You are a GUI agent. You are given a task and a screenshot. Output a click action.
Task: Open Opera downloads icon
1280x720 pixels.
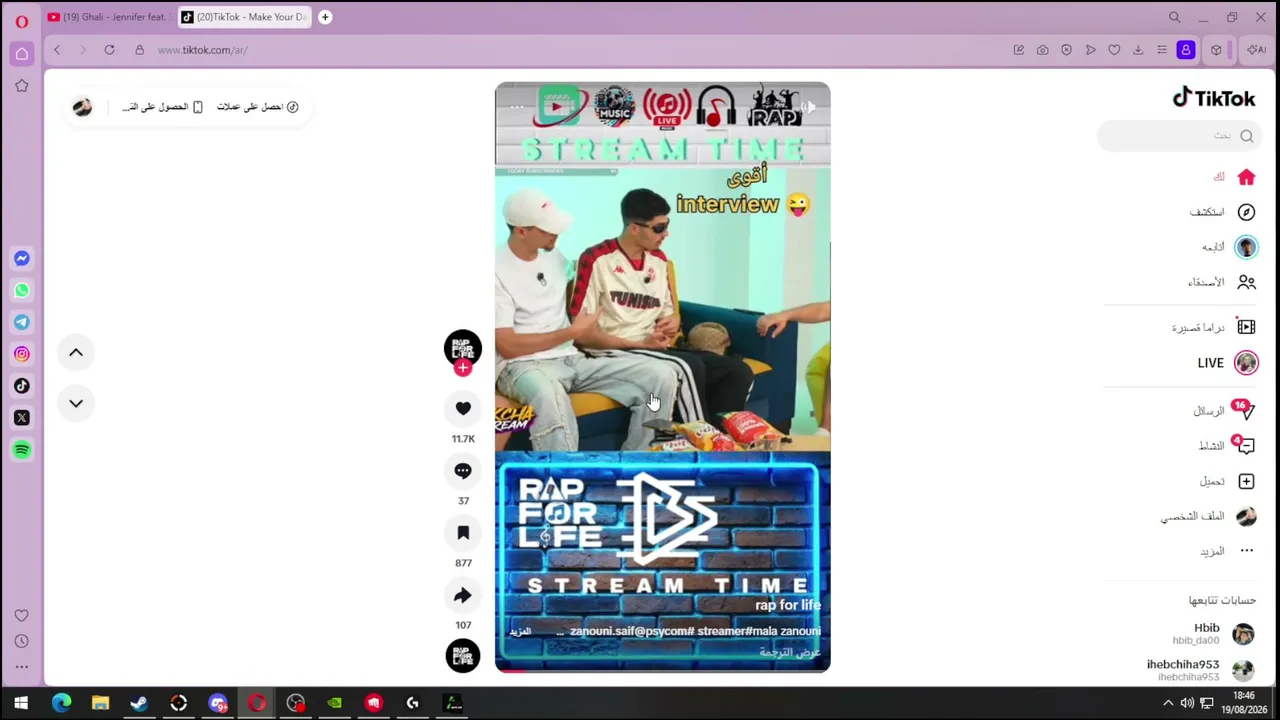[x=1138, y=50]
